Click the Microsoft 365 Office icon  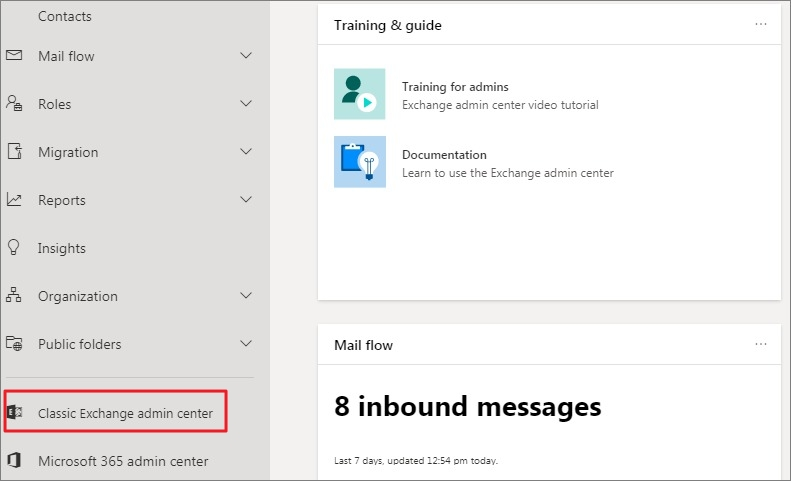click(x=14, y=460)
